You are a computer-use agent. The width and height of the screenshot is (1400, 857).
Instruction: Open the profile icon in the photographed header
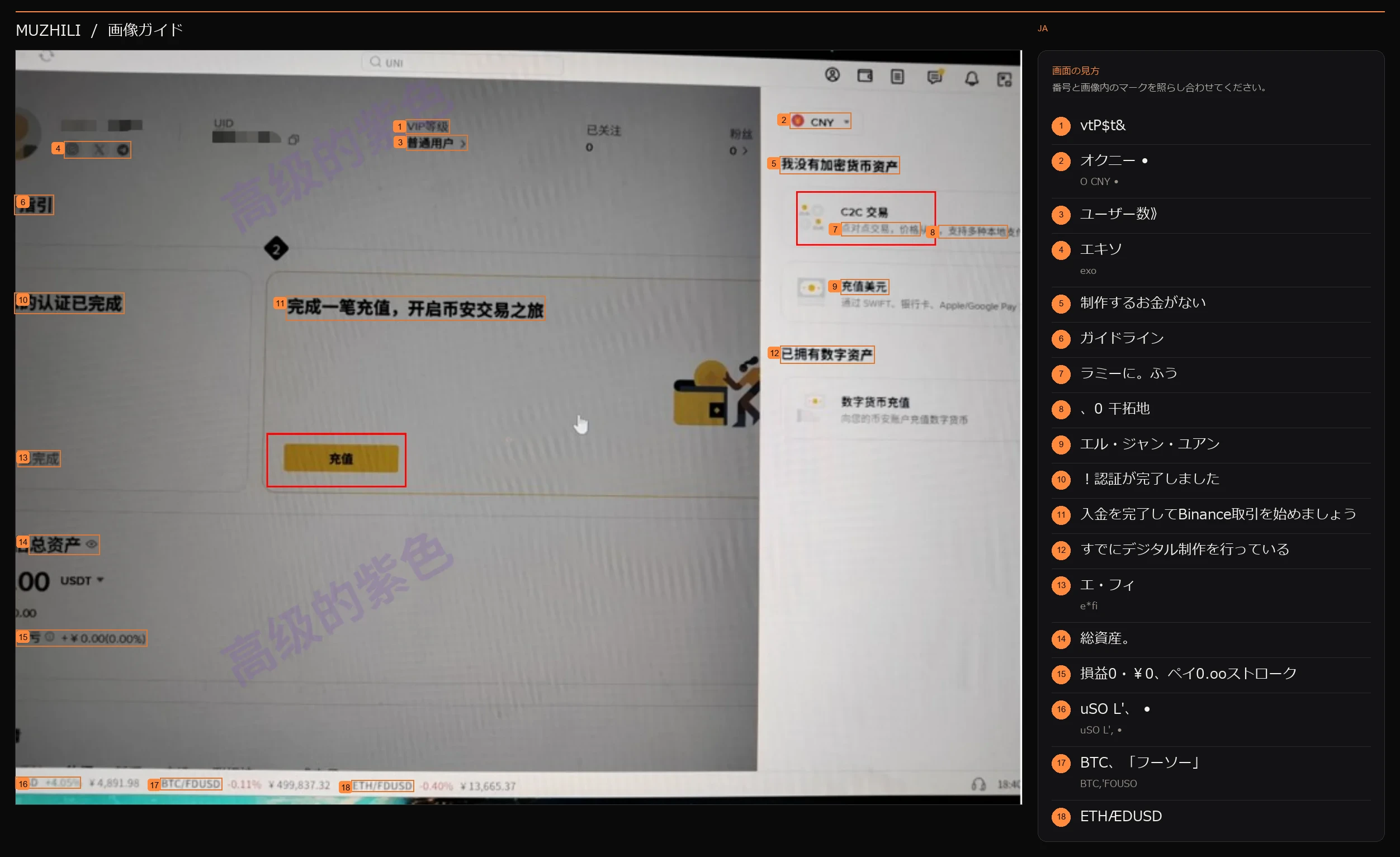832,75
